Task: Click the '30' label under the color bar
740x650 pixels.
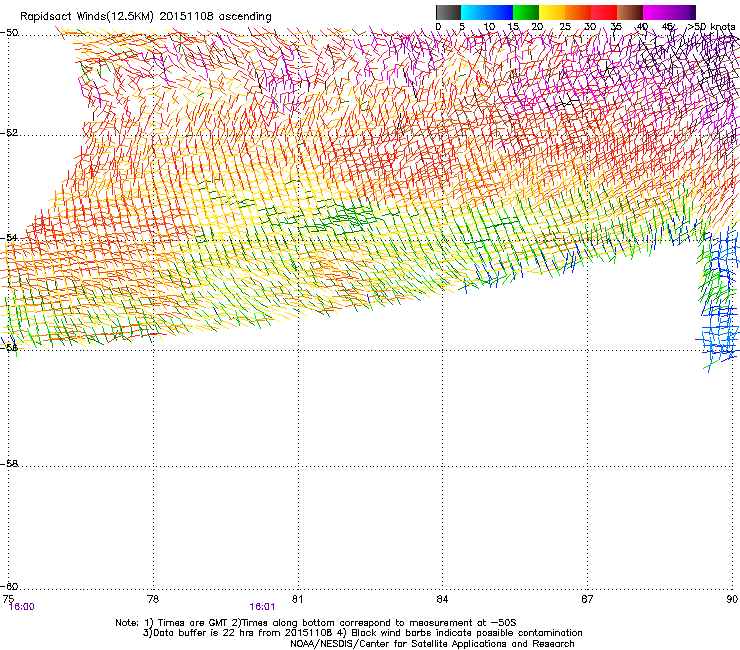Action: (590, 27)
